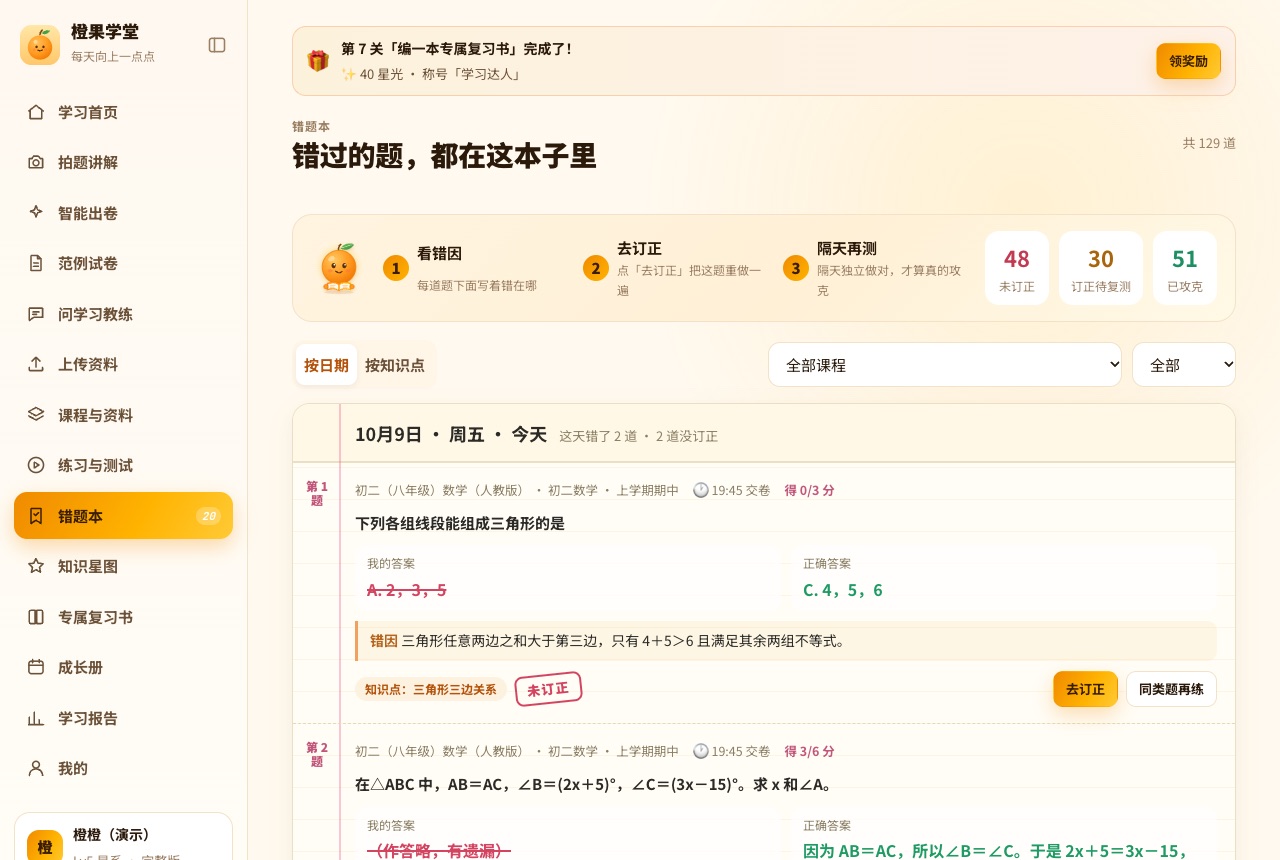Click the gift icon in the reward banner
The height and width of the screenshot is (860, 1280).
318,61
